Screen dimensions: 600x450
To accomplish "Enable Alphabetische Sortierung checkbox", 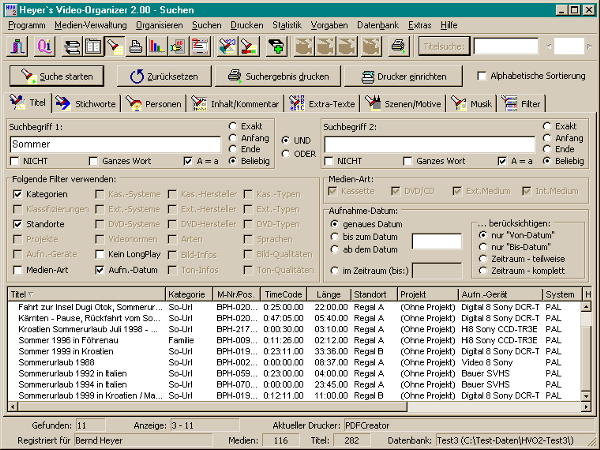I will tap(483, 76).
